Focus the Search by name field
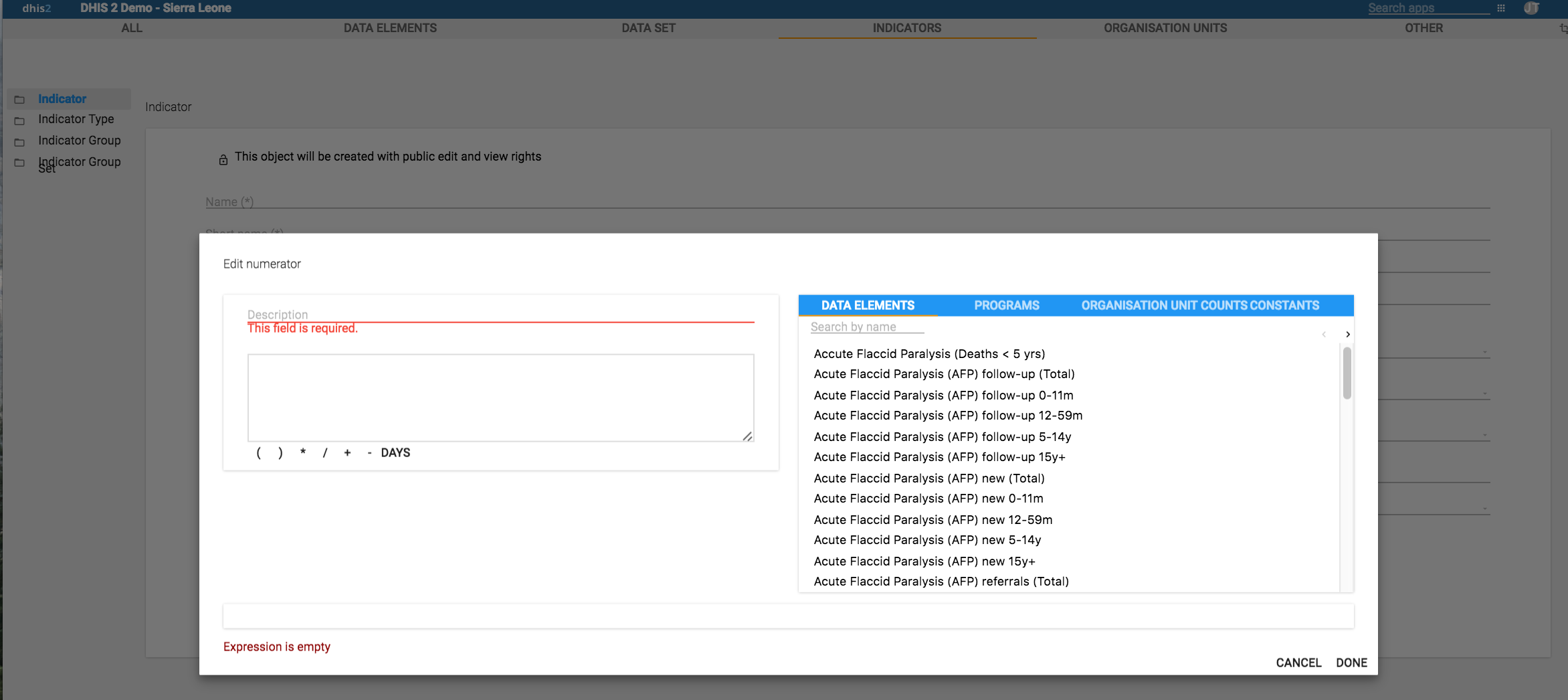Screen dimensions: 1568x700 coord(867,327)
